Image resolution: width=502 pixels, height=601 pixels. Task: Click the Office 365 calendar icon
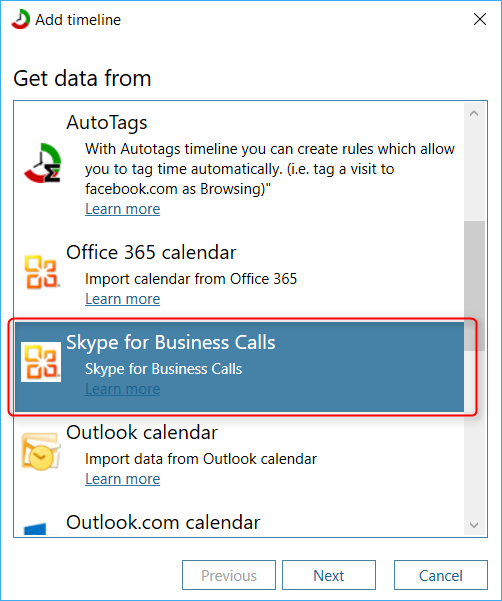pyautogui.click(x=42, y=272)
